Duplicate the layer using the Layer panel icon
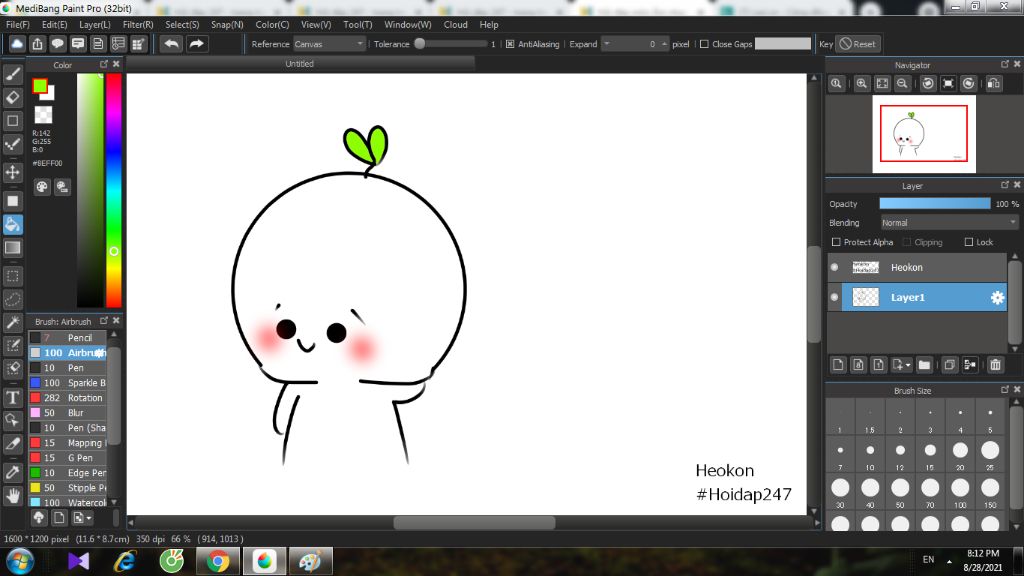The image size is (1024, 576). coord(949,364)
